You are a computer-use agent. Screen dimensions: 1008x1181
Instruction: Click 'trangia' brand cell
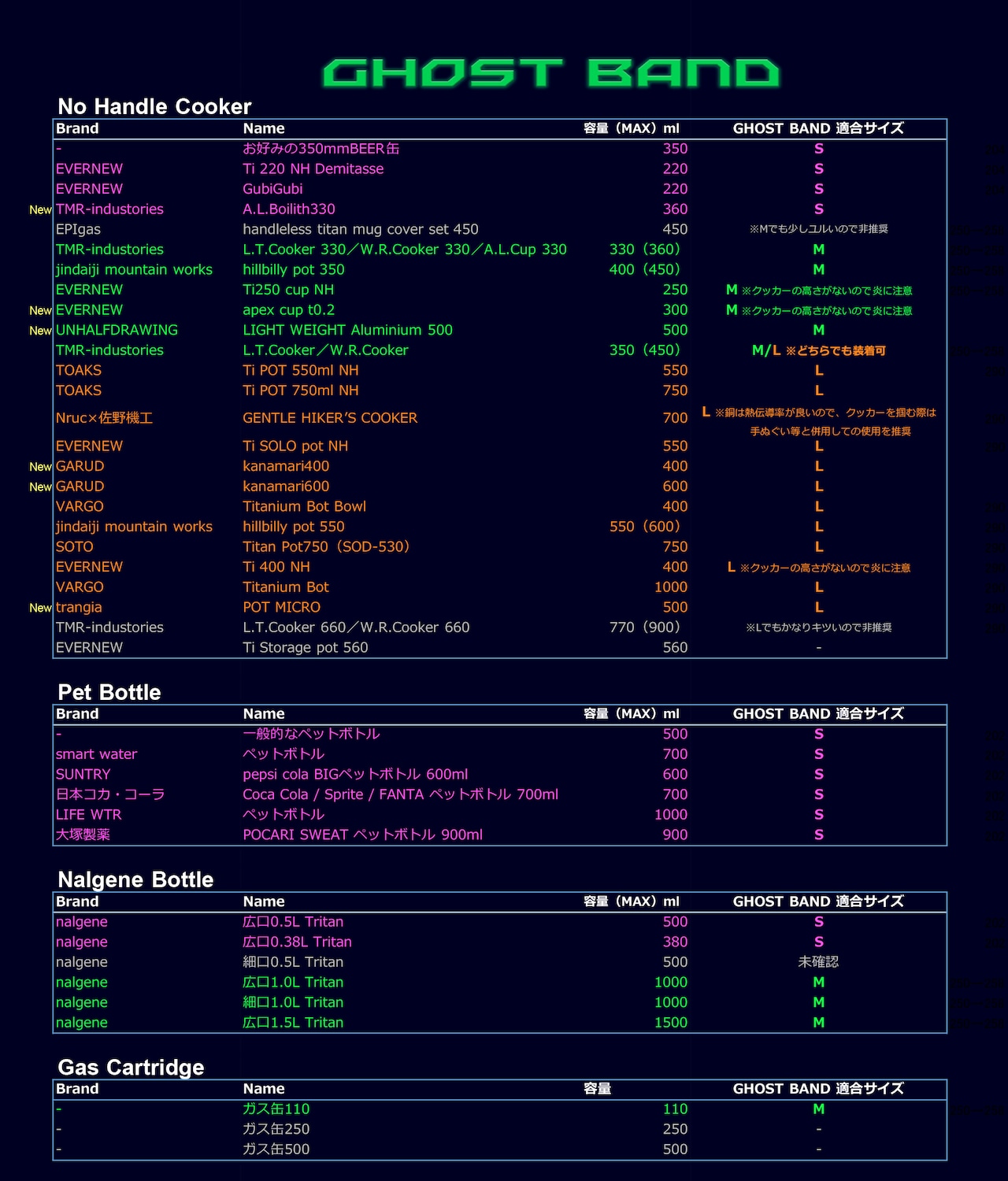click(79, 607)
